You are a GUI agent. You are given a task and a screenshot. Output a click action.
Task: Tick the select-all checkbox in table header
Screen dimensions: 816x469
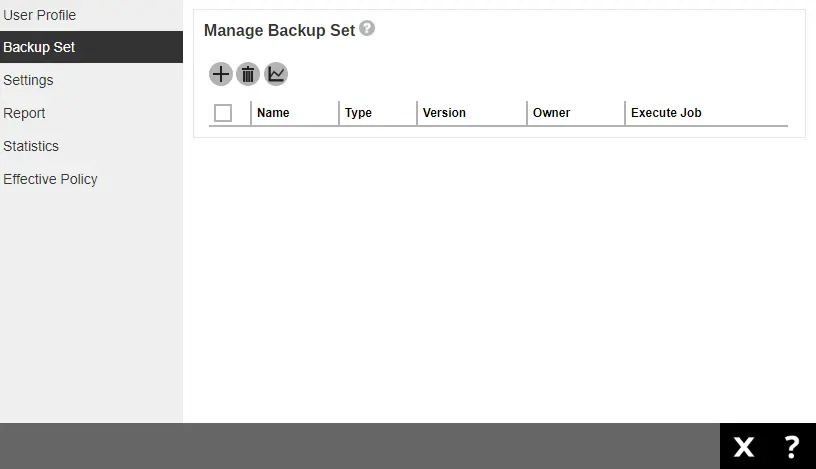coord(223,113)
